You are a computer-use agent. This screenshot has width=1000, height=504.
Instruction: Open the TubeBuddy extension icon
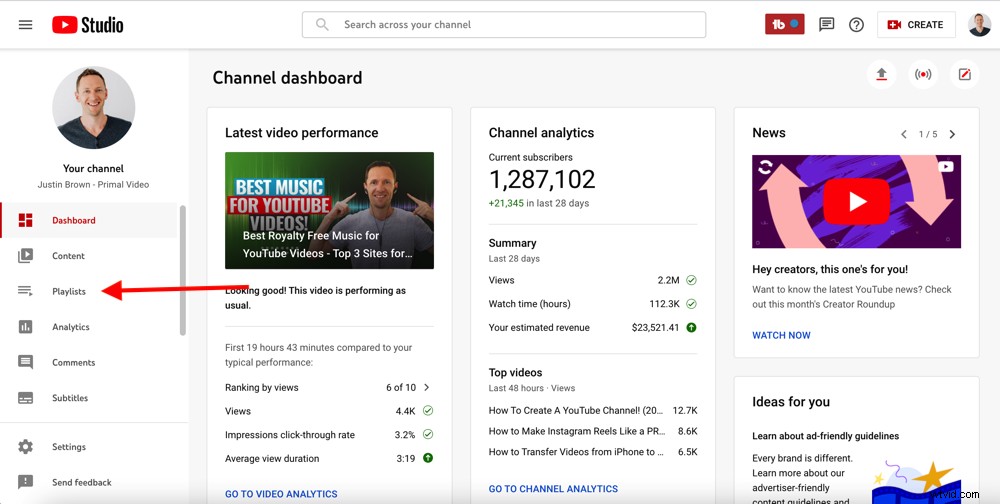tap(784, 24)
